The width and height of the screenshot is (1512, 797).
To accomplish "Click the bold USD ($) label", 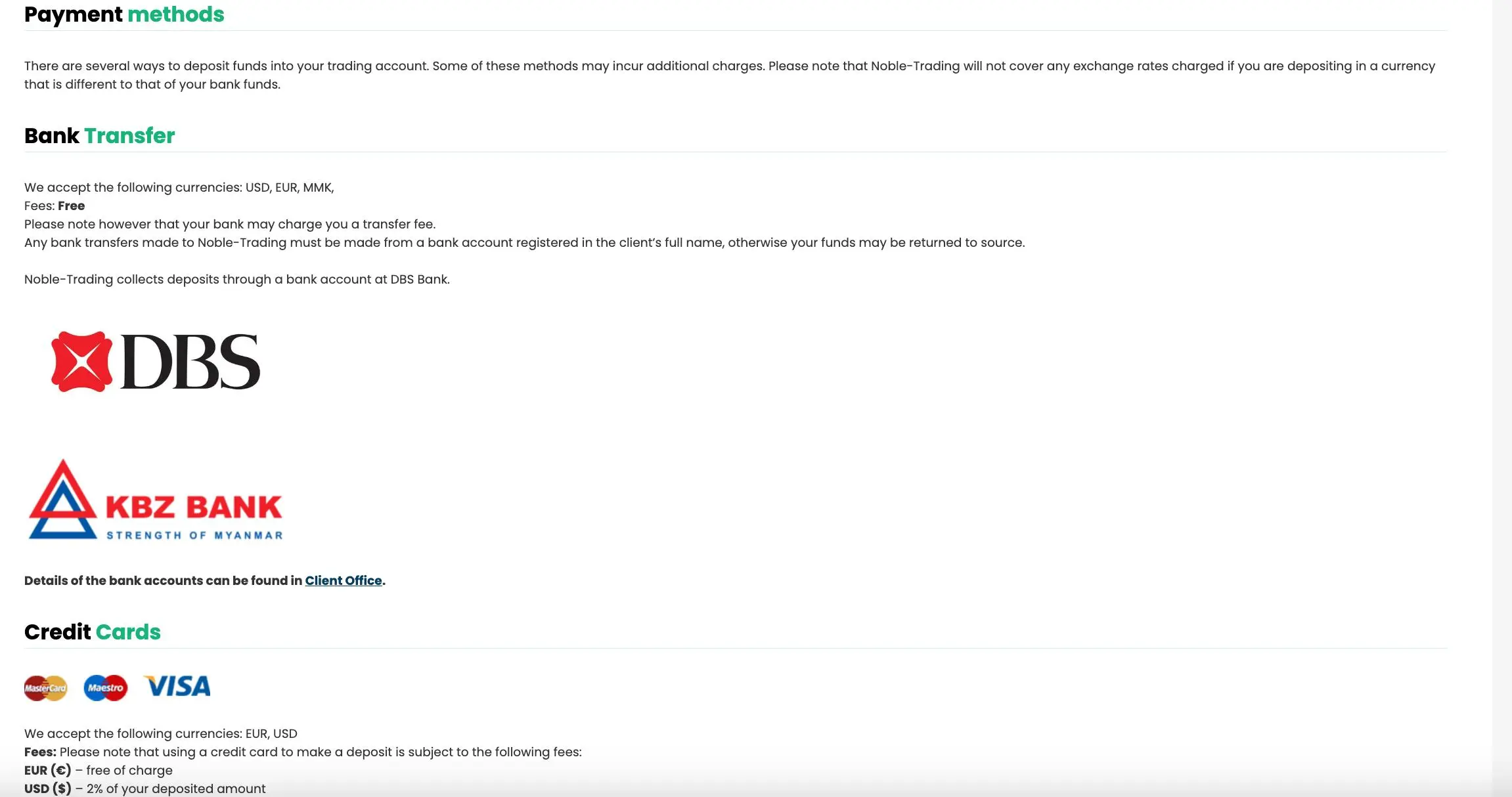I will pos(47,788).
